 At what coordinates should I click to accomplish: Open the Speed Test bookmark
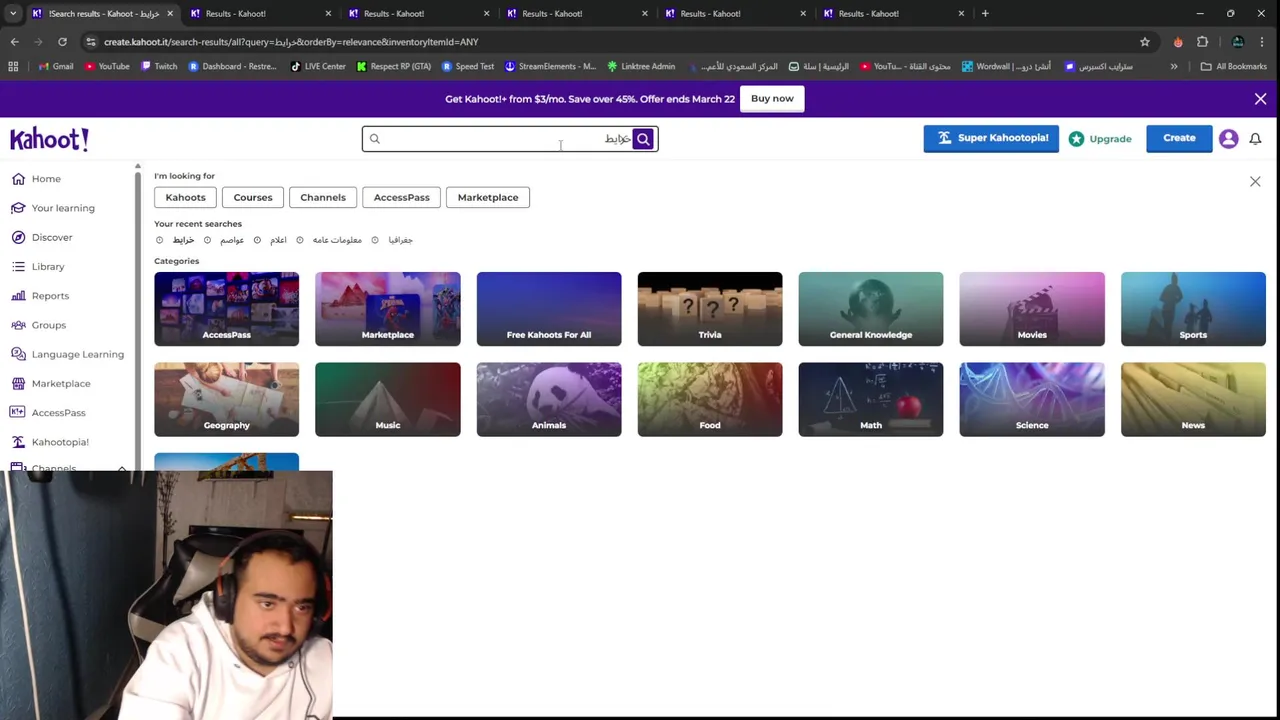pyautogui.click(x=468, y=66)
